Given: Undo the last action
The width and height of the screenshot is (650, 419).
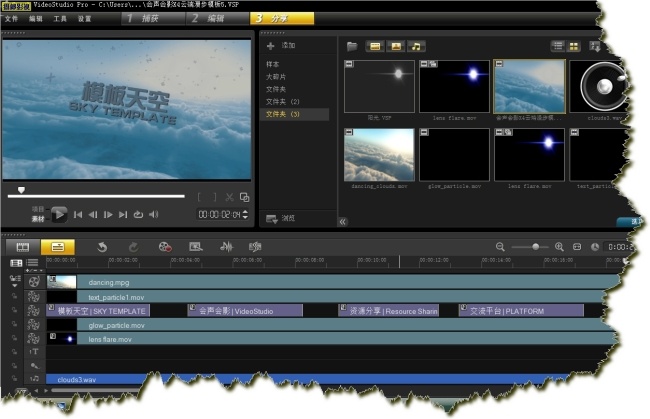Looking at the screenshot, I should coord(102,247).
